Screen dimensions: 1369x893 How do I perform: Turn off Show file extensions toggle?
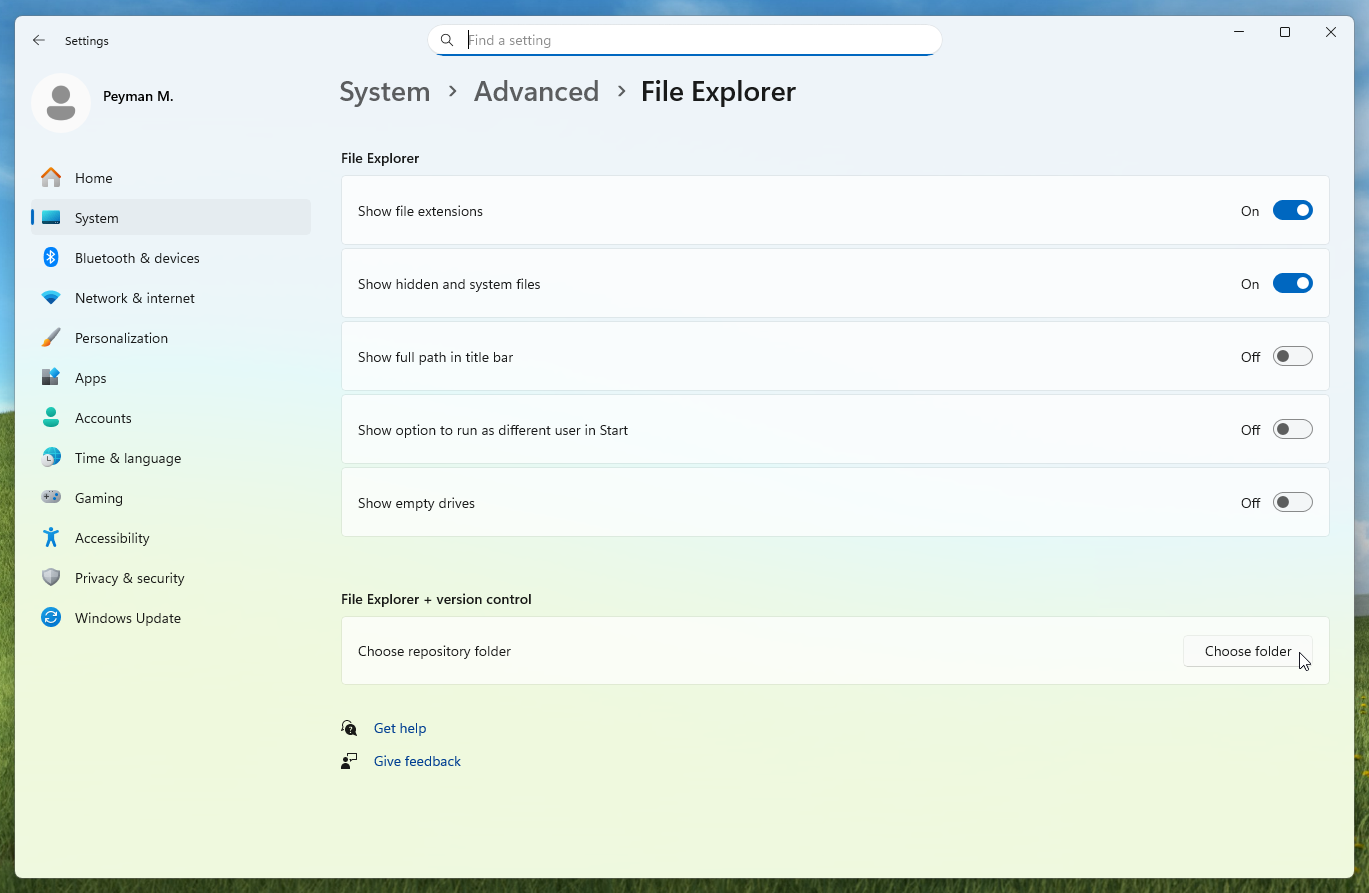[1292, 211]
